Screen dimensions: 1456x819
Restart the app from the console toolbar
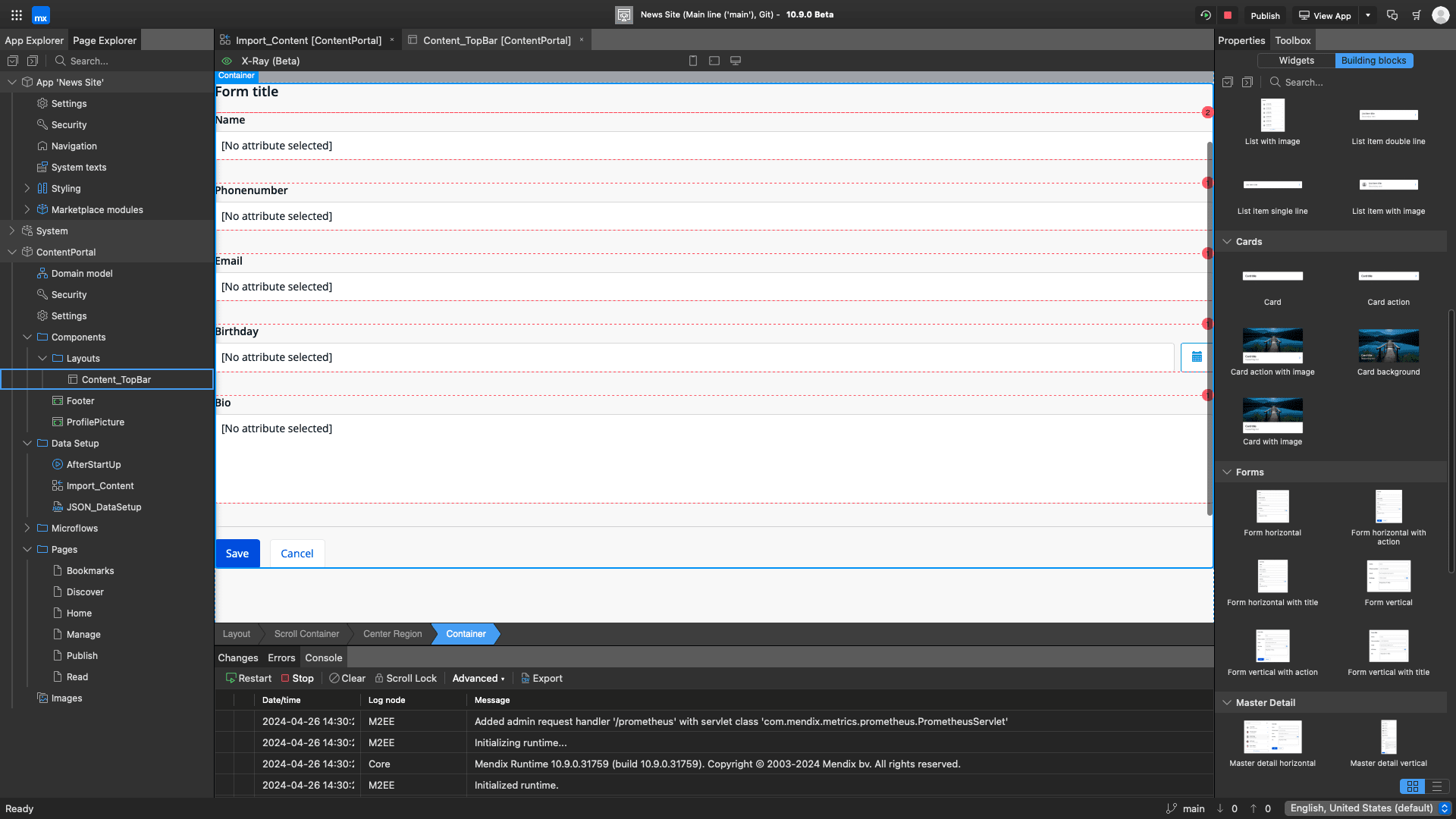click(x=248, y=679)
